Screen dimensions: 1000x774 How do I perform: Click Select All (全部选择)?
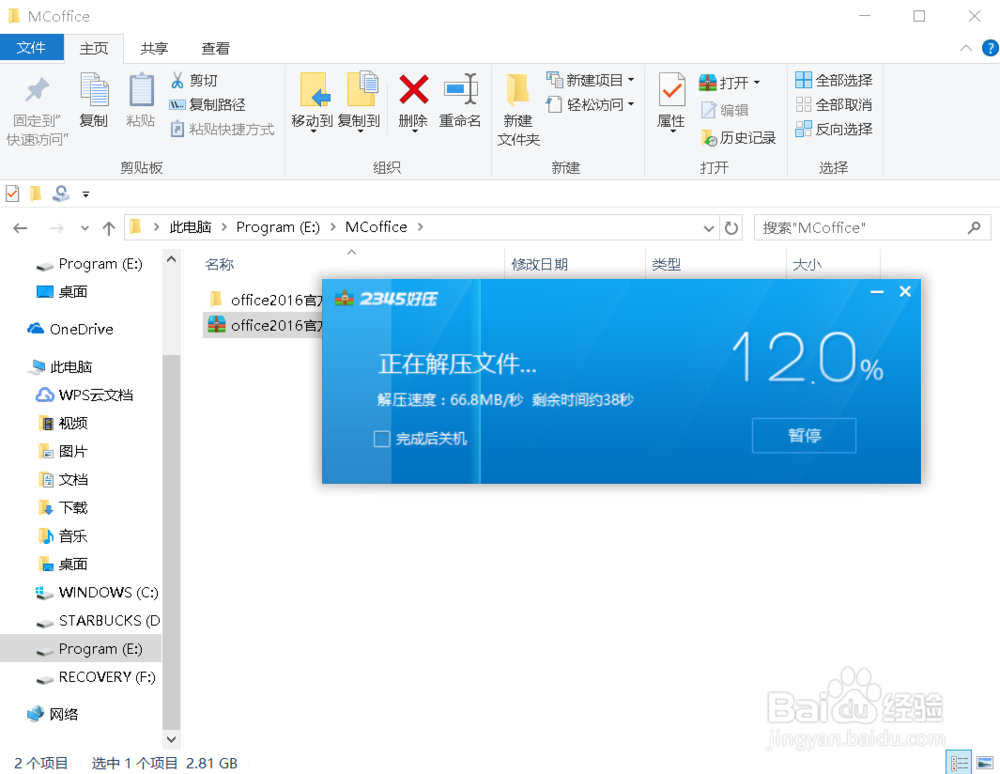[834, 80]
